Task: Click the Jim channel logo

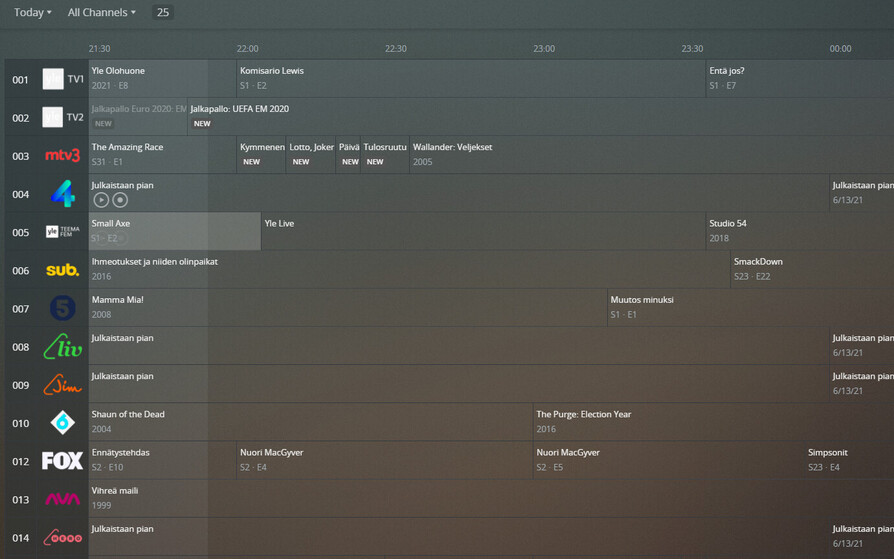Action: pyautogui.click(x=63, y=384)
